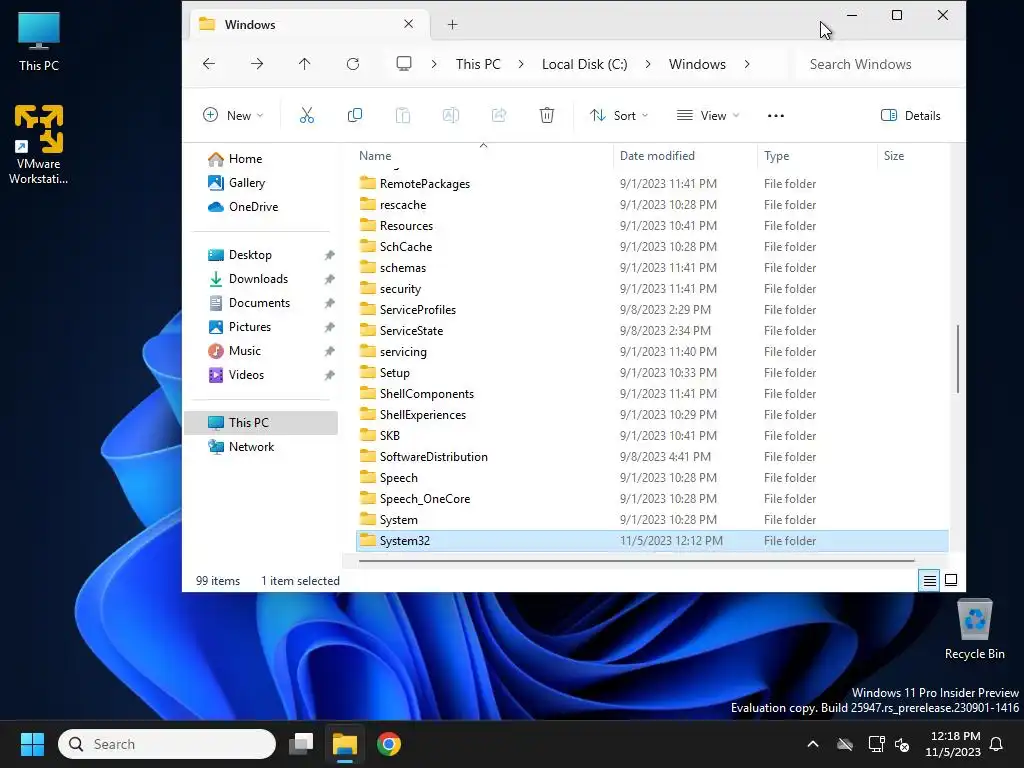Go forward with the right arrow
The image size is (1024, 768).
coord(257,64)
